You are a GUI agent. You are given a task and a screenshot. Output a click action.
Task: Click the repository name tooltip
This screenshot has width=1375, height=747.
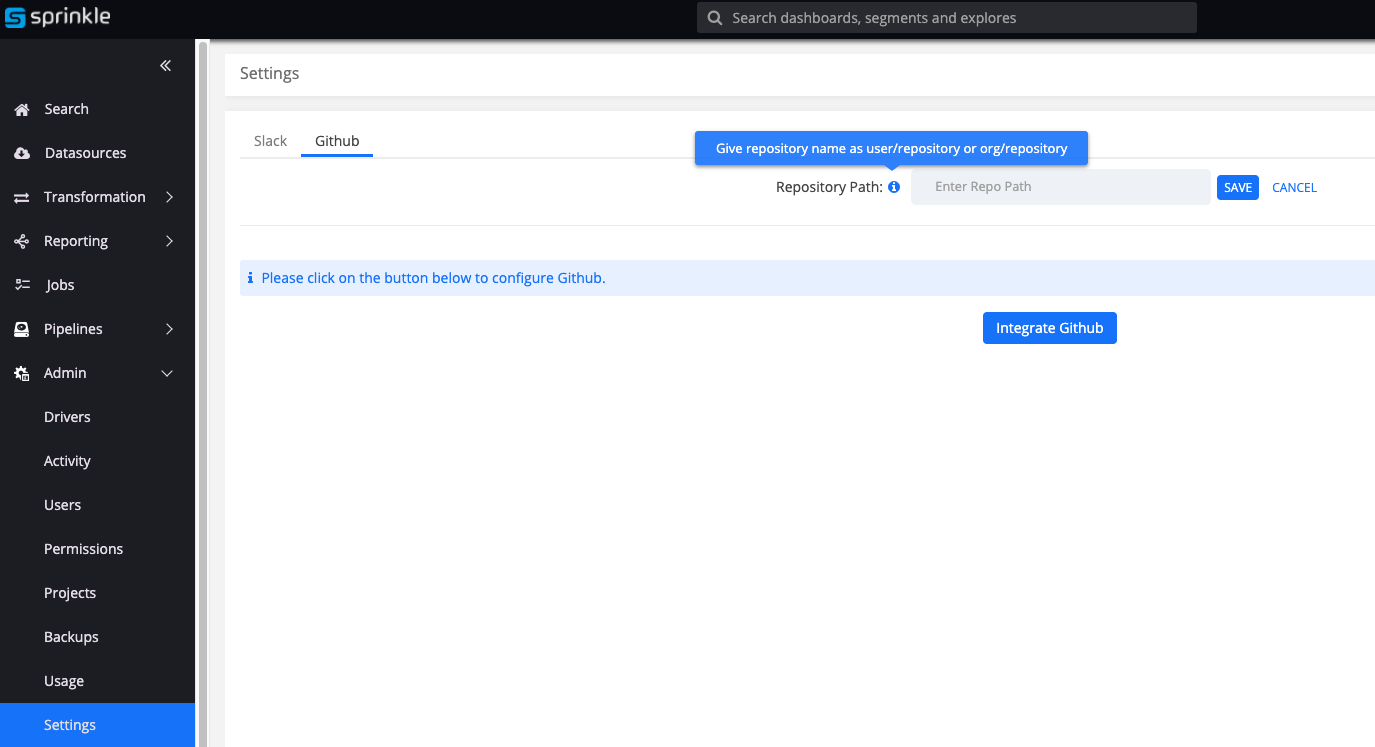click(891, 148)
